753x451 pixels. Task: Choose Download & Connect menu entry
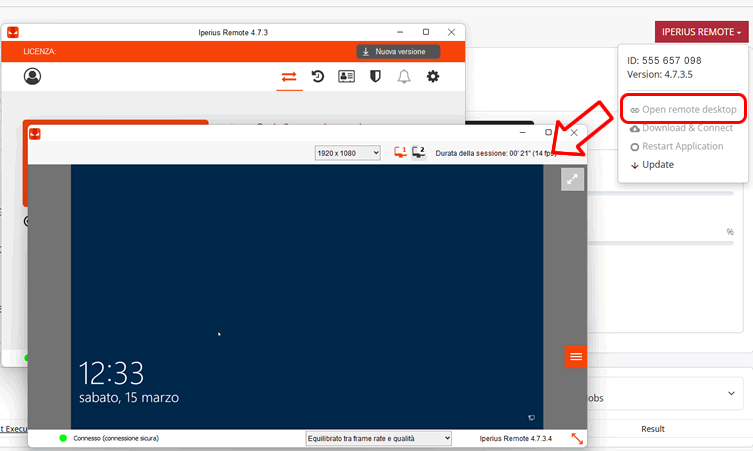coord(681,128)
